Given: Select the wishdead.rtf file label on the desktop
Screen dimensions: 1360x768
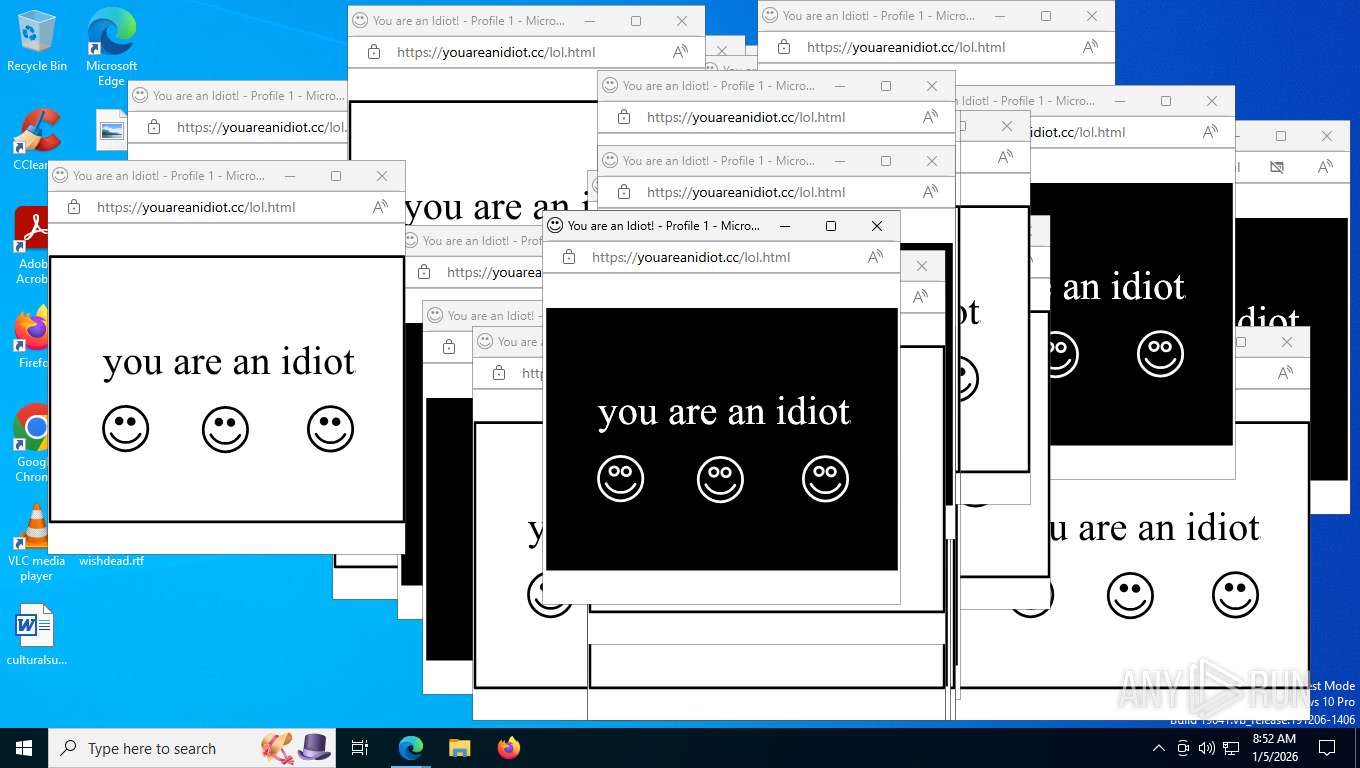Looking at the screenshot, I should pyautogui.click(x=111, y=561).
